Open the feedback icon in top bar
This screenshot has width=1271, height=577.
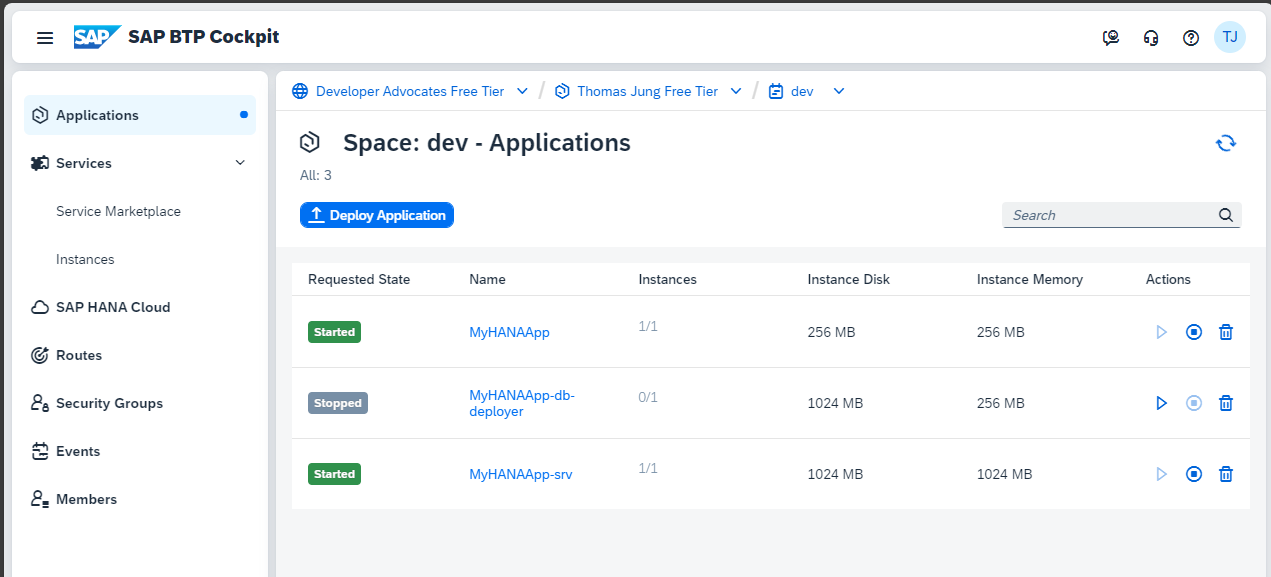coord(1110,37)
